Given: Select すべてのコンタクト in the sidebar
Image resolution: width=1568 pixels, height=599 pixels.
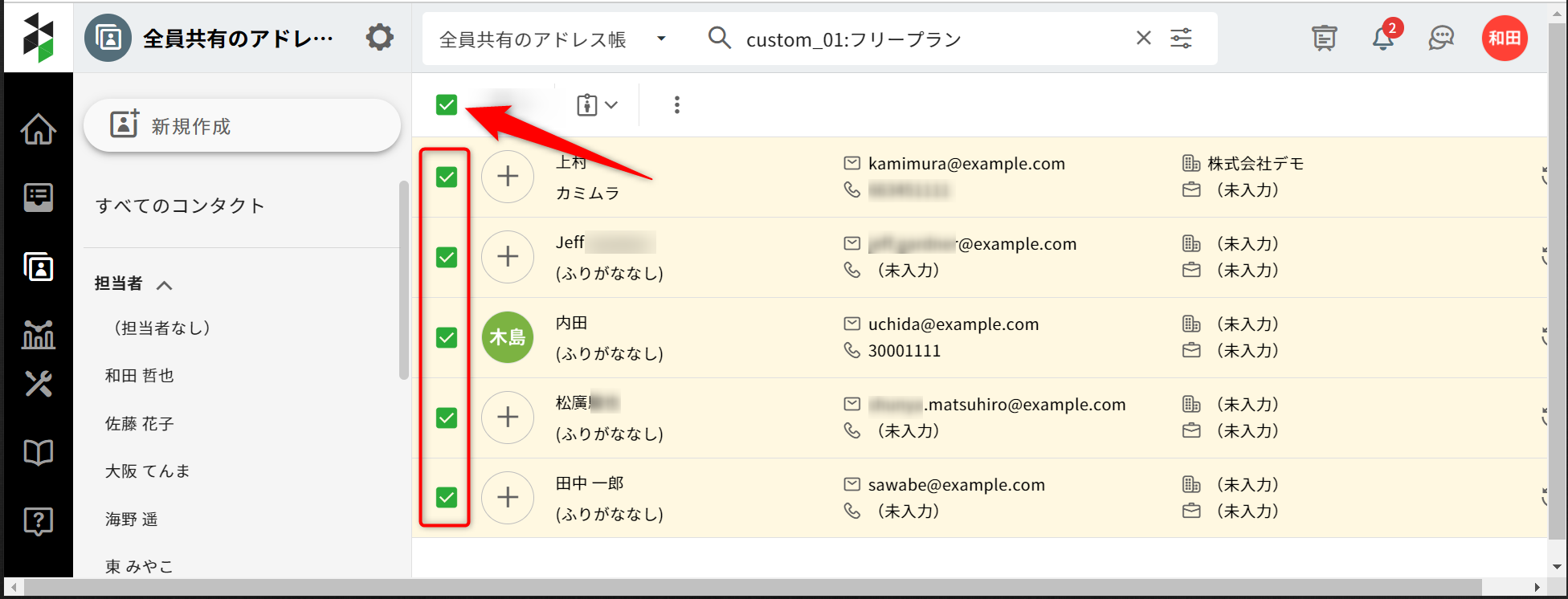Looking at the screenshot, I should coord(180,206).
